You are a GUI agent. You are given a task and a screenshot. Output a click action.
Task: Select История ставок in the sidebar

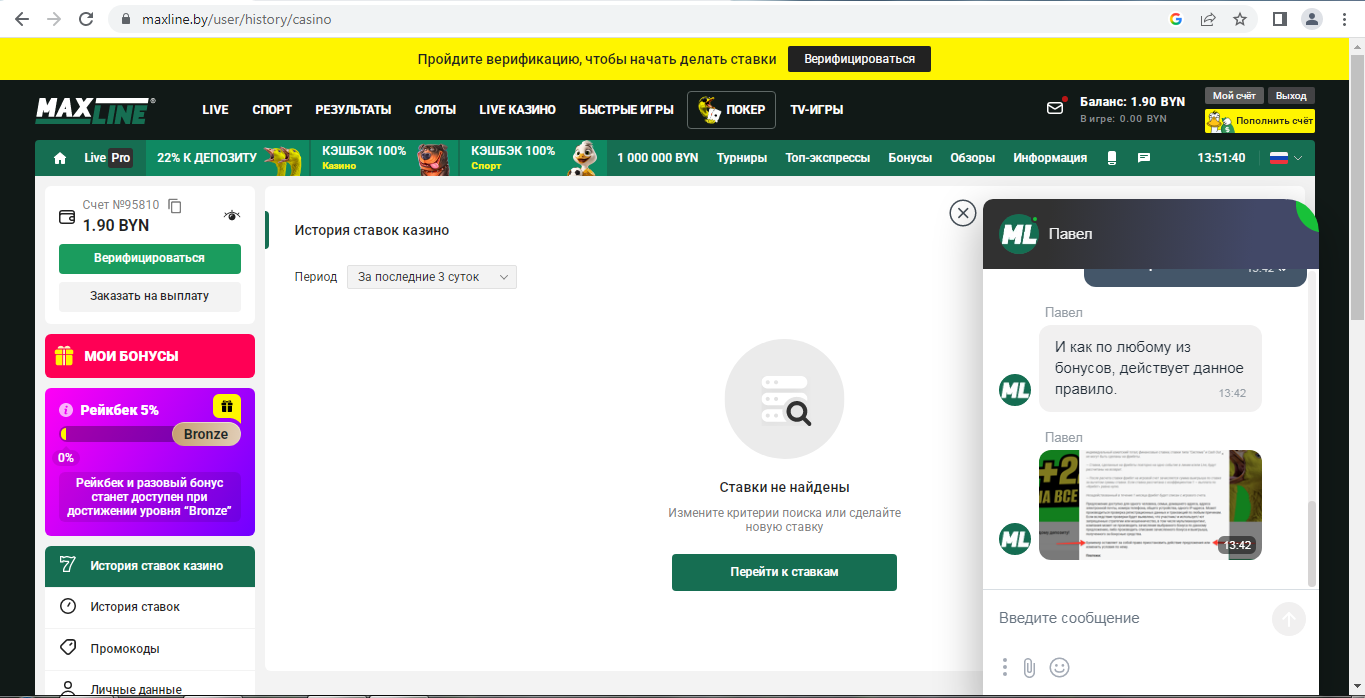click(x=135, y=607)
